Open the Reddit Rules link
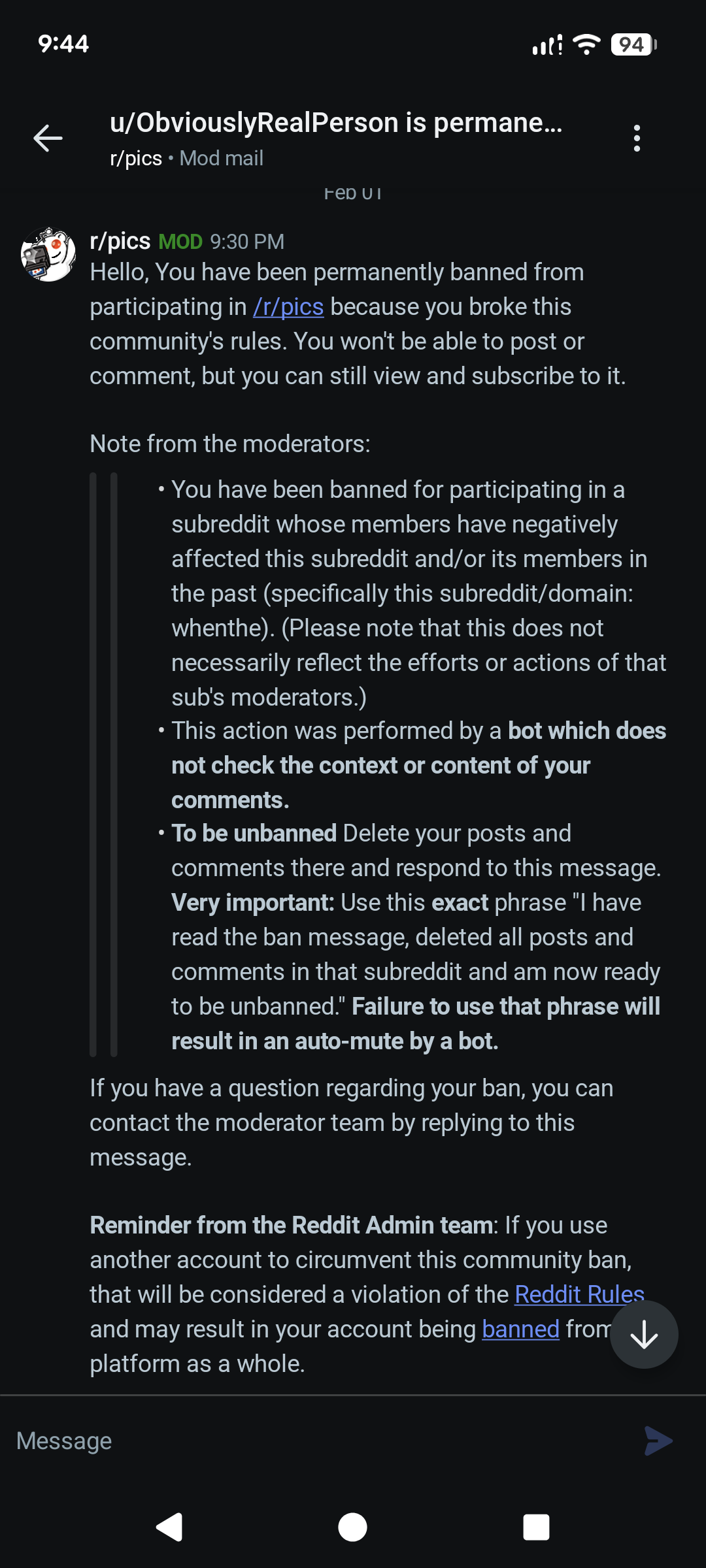Viewport: 706px width, 1568px height. click(579, 1294)
